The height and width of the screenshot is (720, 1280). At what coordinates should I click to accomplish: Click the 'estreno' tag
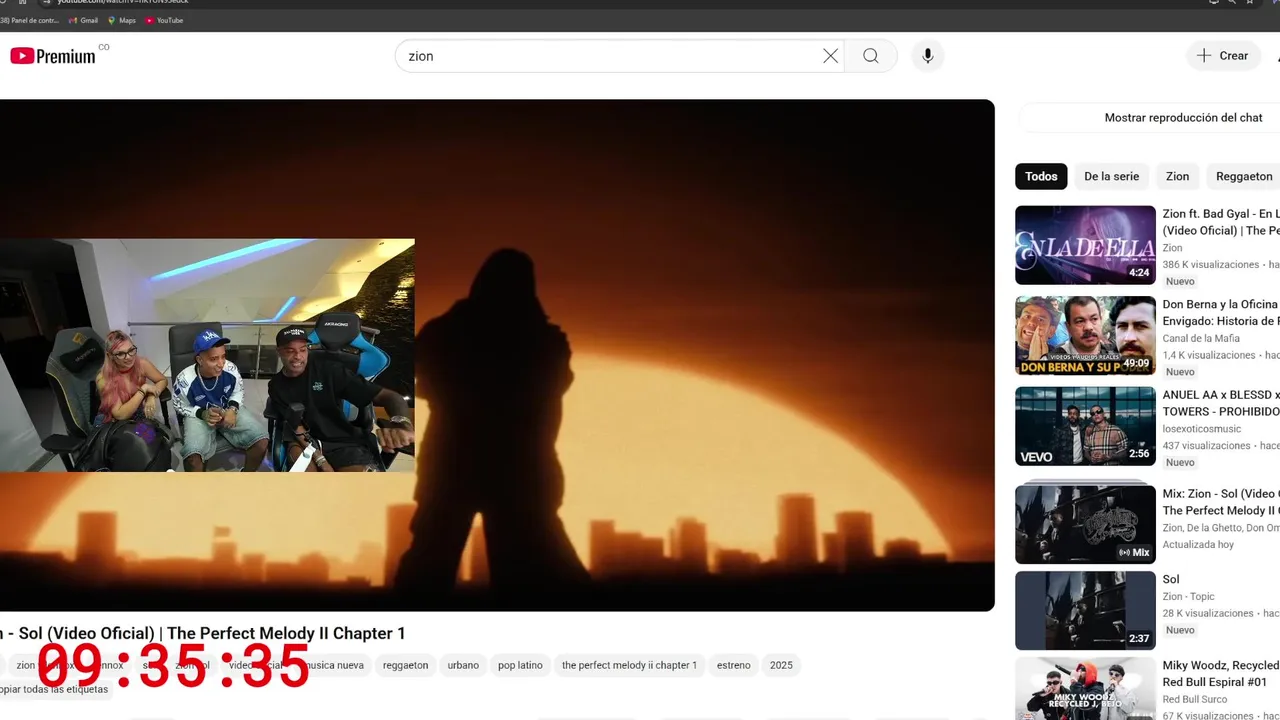[733, 665]
